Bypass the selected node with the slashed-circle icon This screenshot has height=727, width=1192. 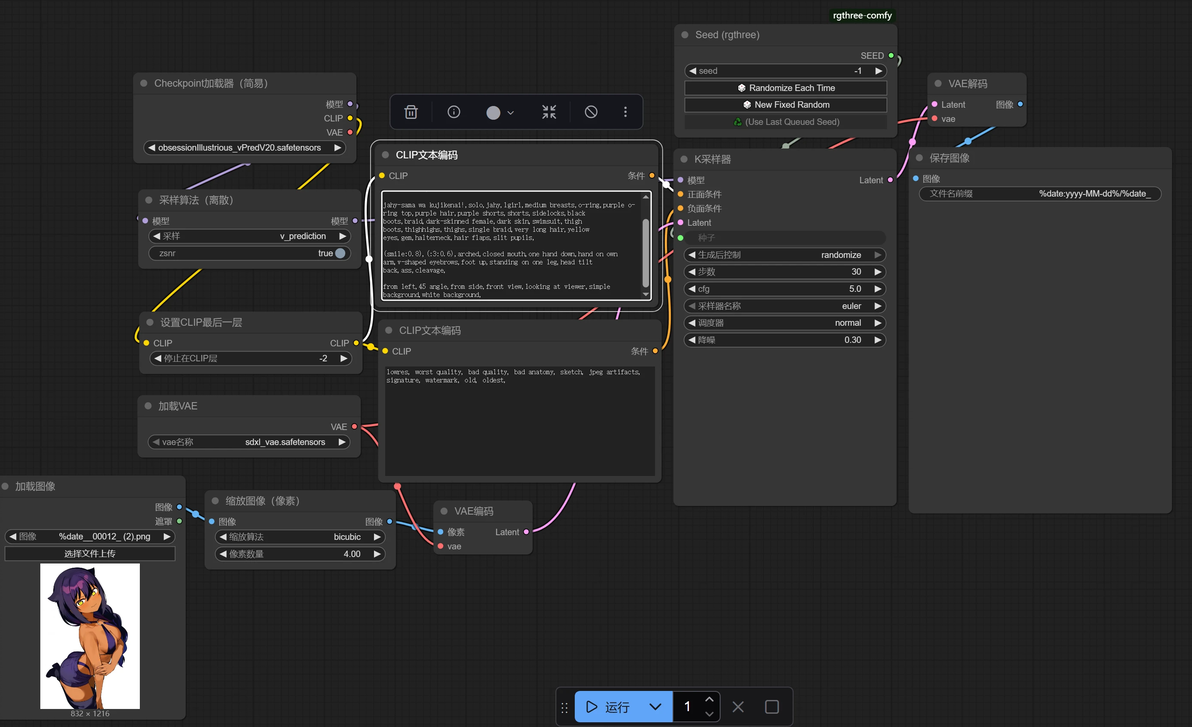point(591,112)
